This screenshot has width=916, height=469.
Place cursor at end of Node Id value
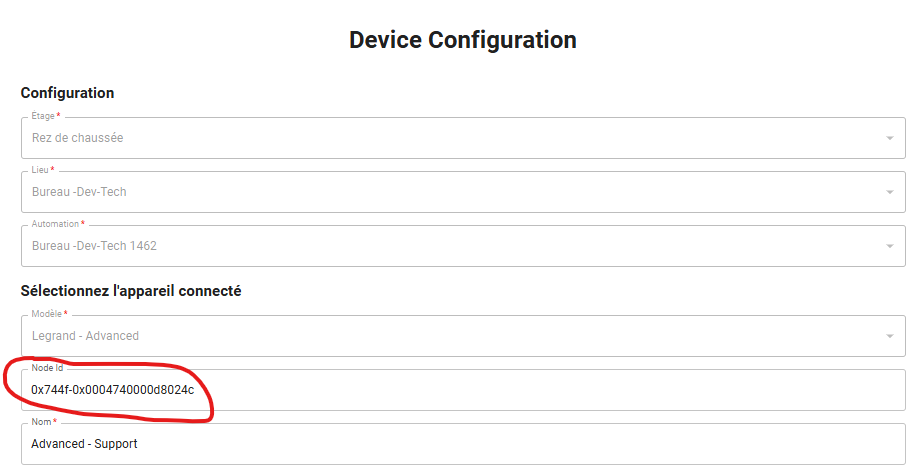[196, 389]
